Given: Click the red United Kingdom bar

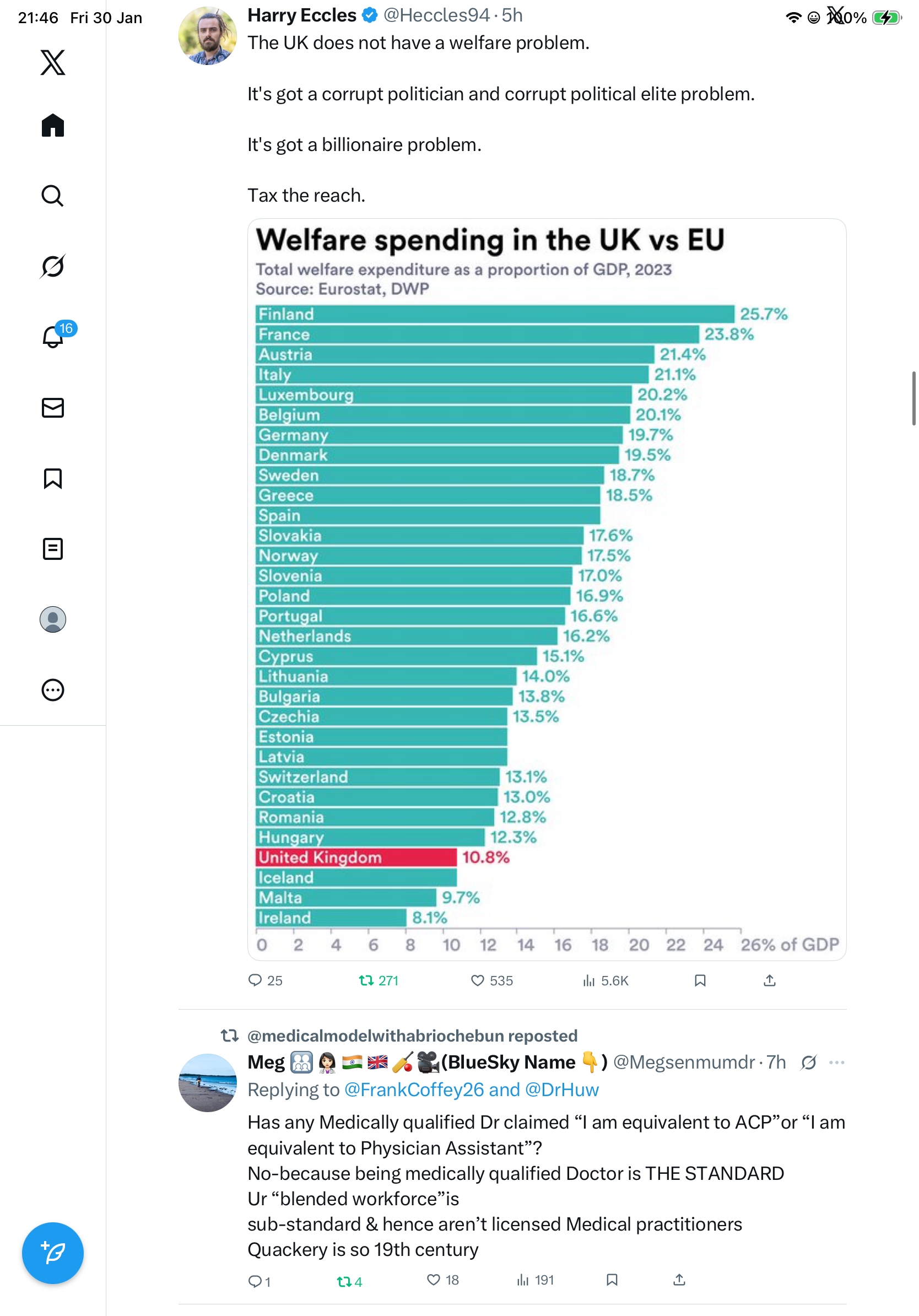Looking at the screenshot, I should (x=356, y=857).
